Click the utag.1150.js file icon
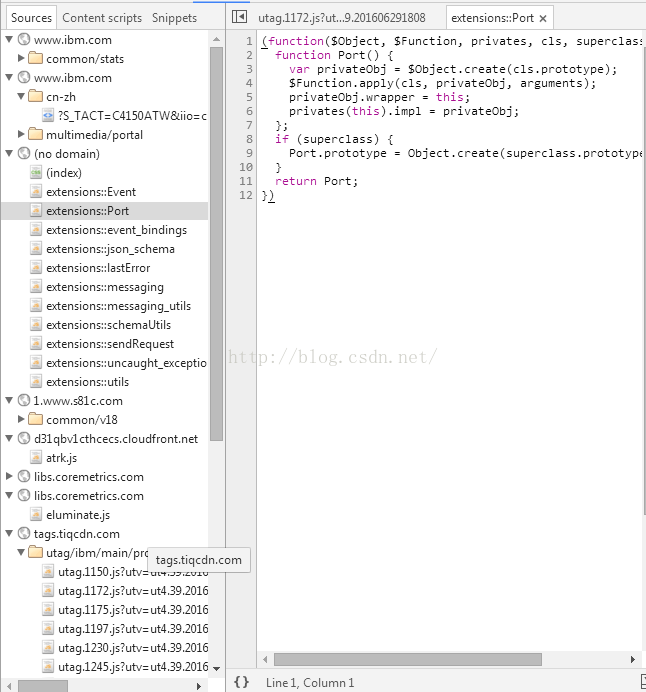The height and width of the screenshot is (692, 646). [x=48, y=572]
